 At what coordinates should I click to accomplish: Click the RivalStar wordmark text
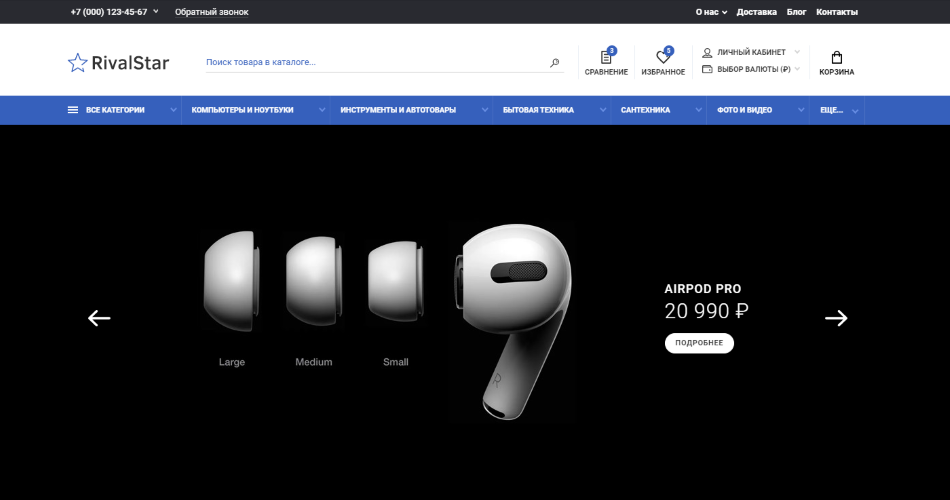[x=130, y=62]
